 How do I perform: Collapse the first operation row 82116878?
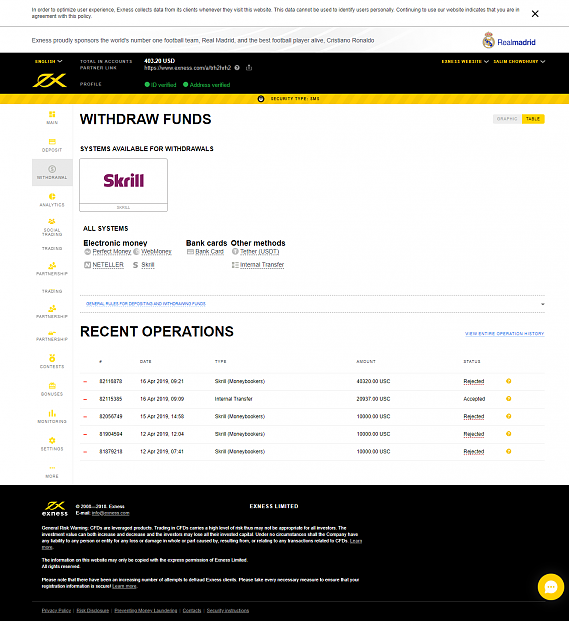pyautogui.click(x=85, y=381)
